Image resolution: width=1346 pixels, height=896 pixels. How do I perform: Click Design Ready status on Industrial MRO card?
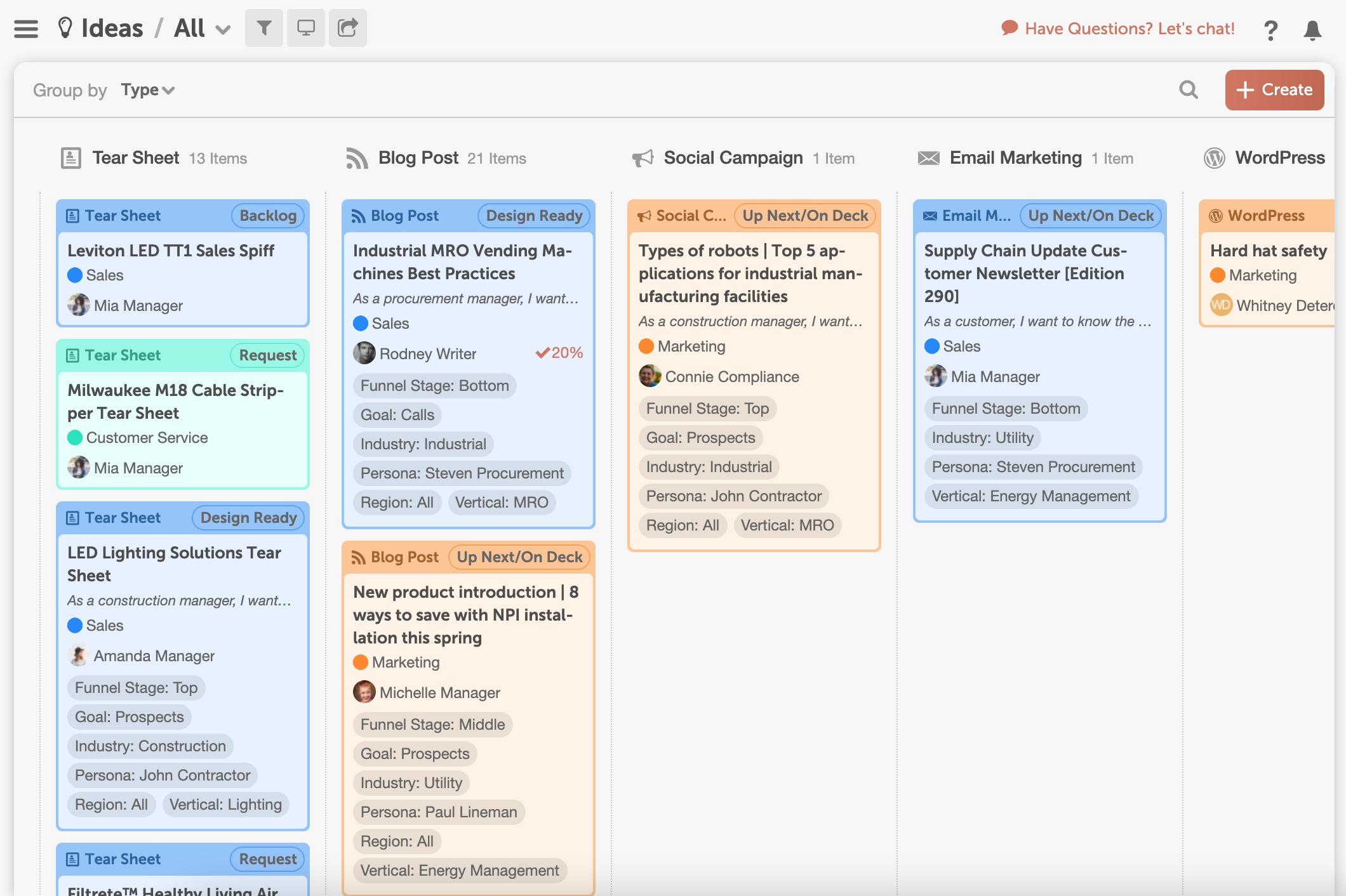(535, 216)
